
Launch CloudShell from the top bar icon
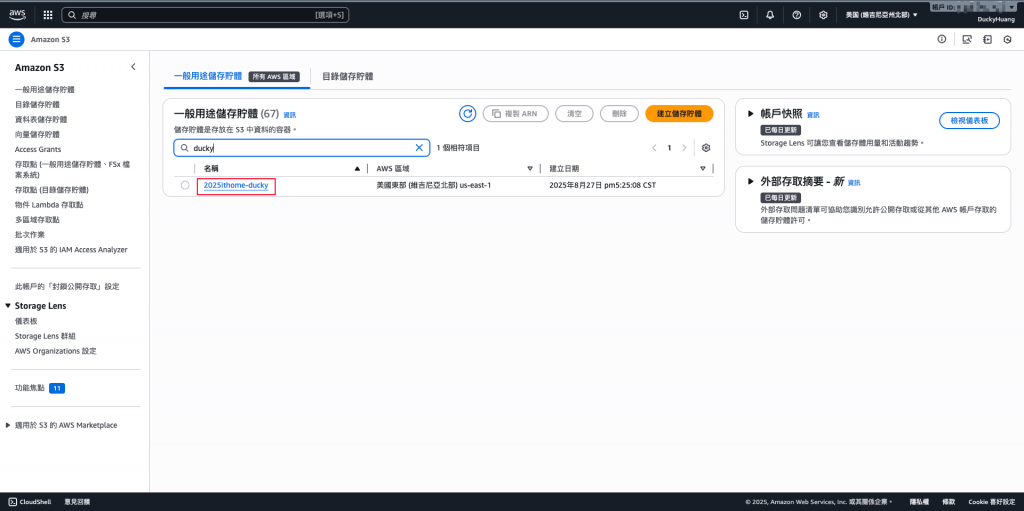coord(743,14)
